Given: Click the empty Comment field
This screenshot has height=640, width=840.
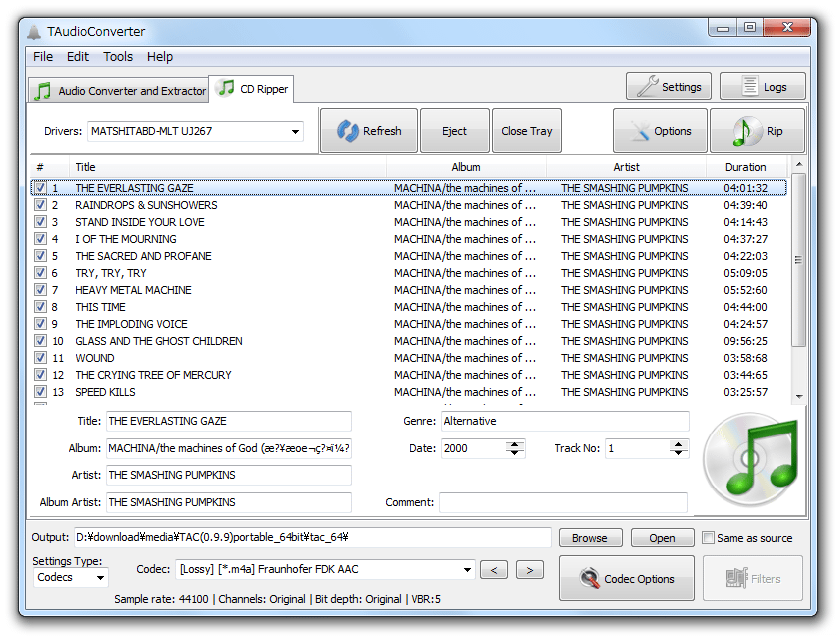Looking at the screenshot, I should [564, 502].
